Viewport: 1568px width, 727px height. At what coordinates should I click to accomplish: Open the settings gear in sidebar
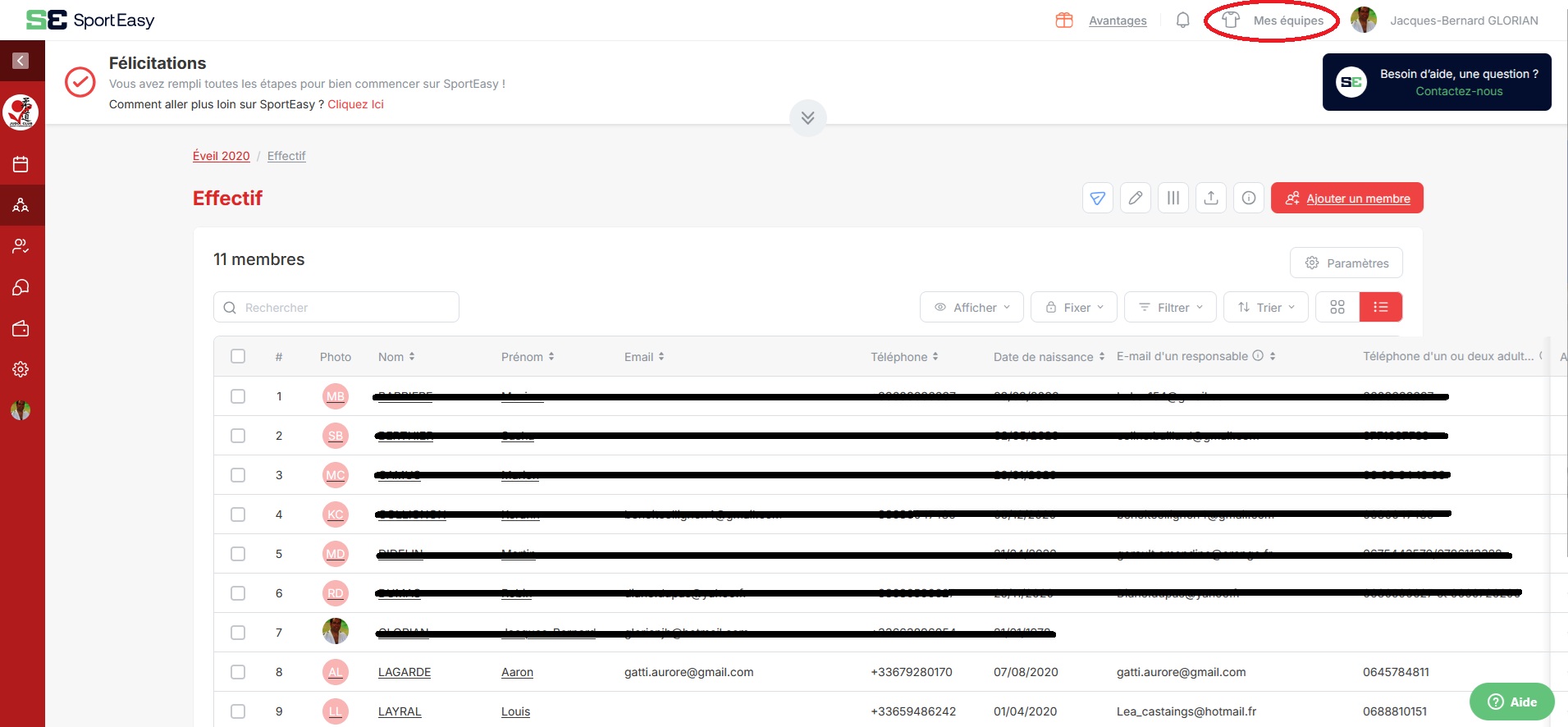tap(21, 369)
